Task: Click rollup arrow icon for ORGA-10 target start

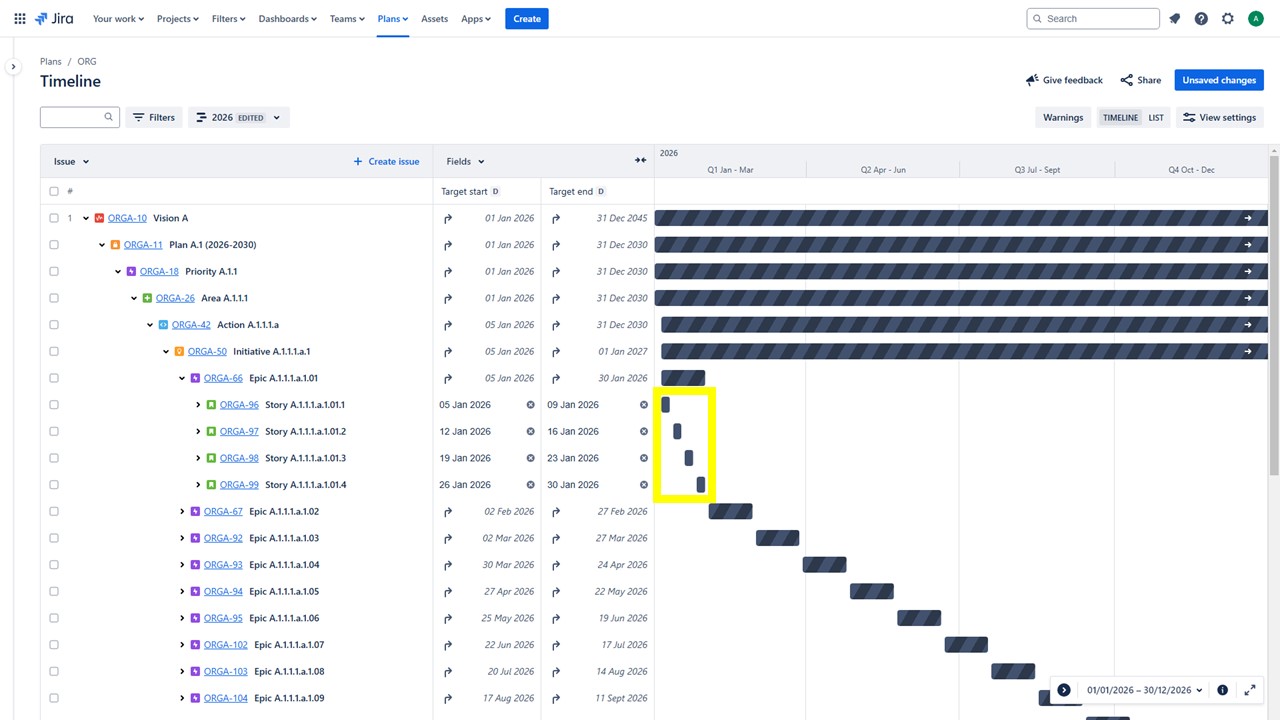Action: (448, 218)
